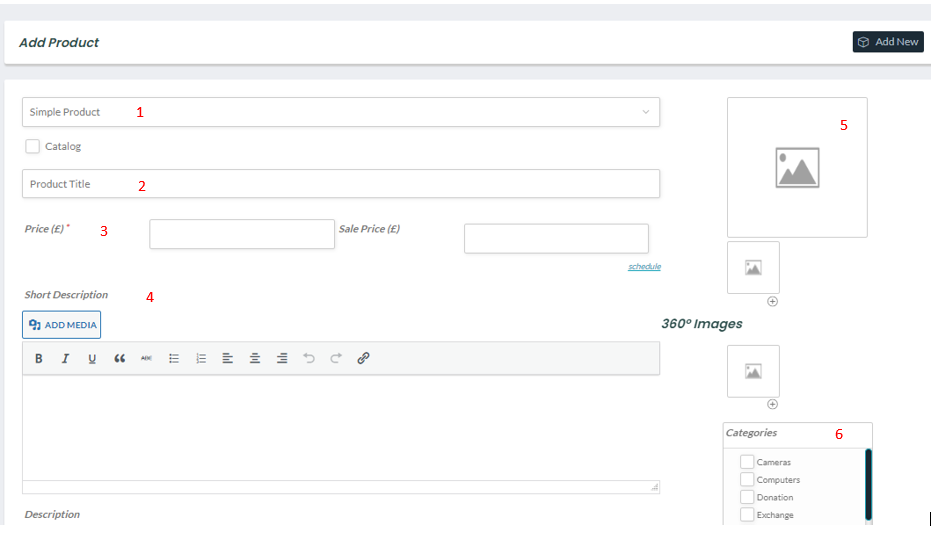This screenshot has height=537, width=932.
Task: Tick the Cameras category checkbox
Action: pyautogui.click(x=747, y=462)
